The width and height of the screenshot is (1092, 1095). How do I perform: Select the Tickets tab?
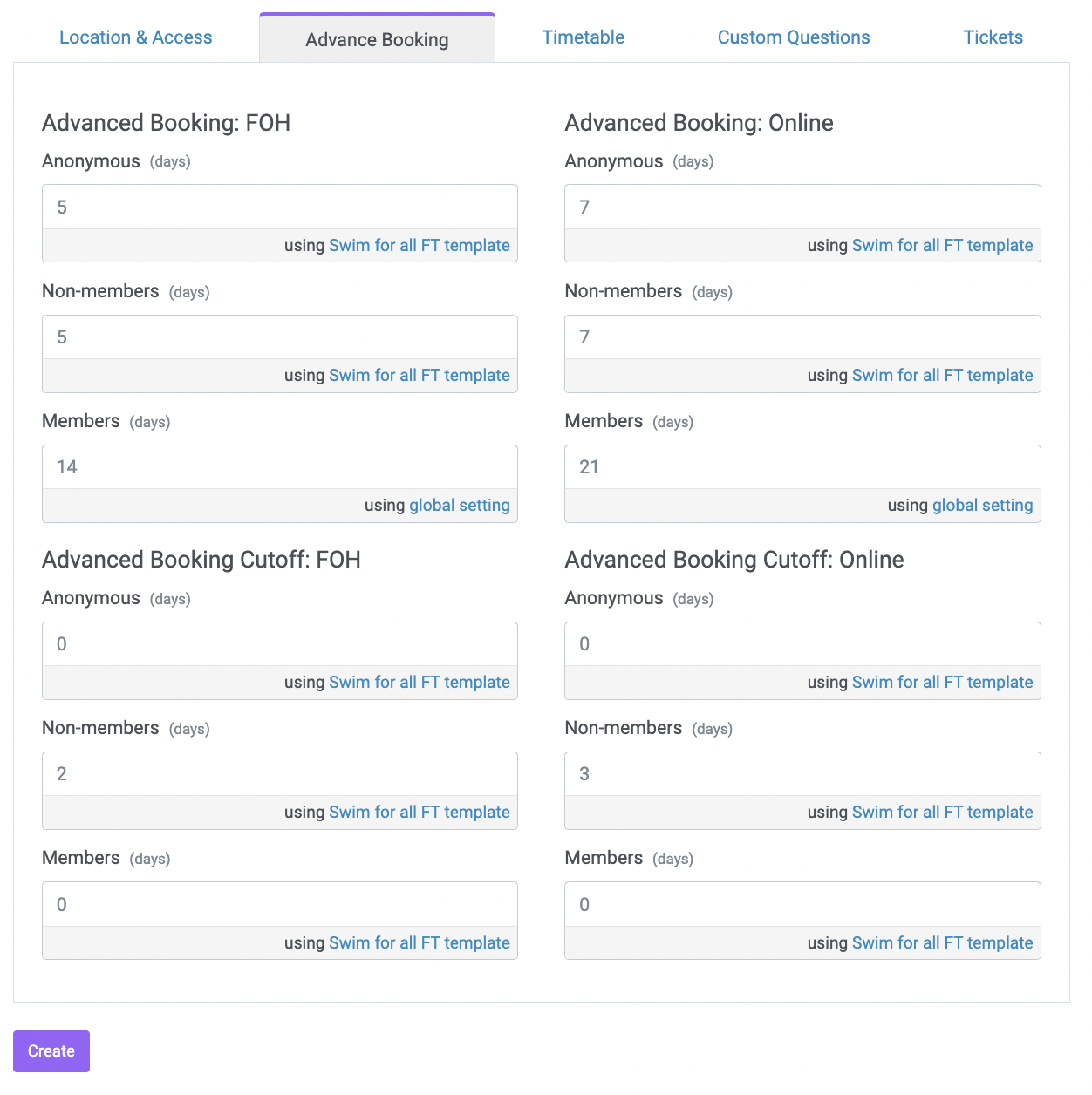point(993,37)
